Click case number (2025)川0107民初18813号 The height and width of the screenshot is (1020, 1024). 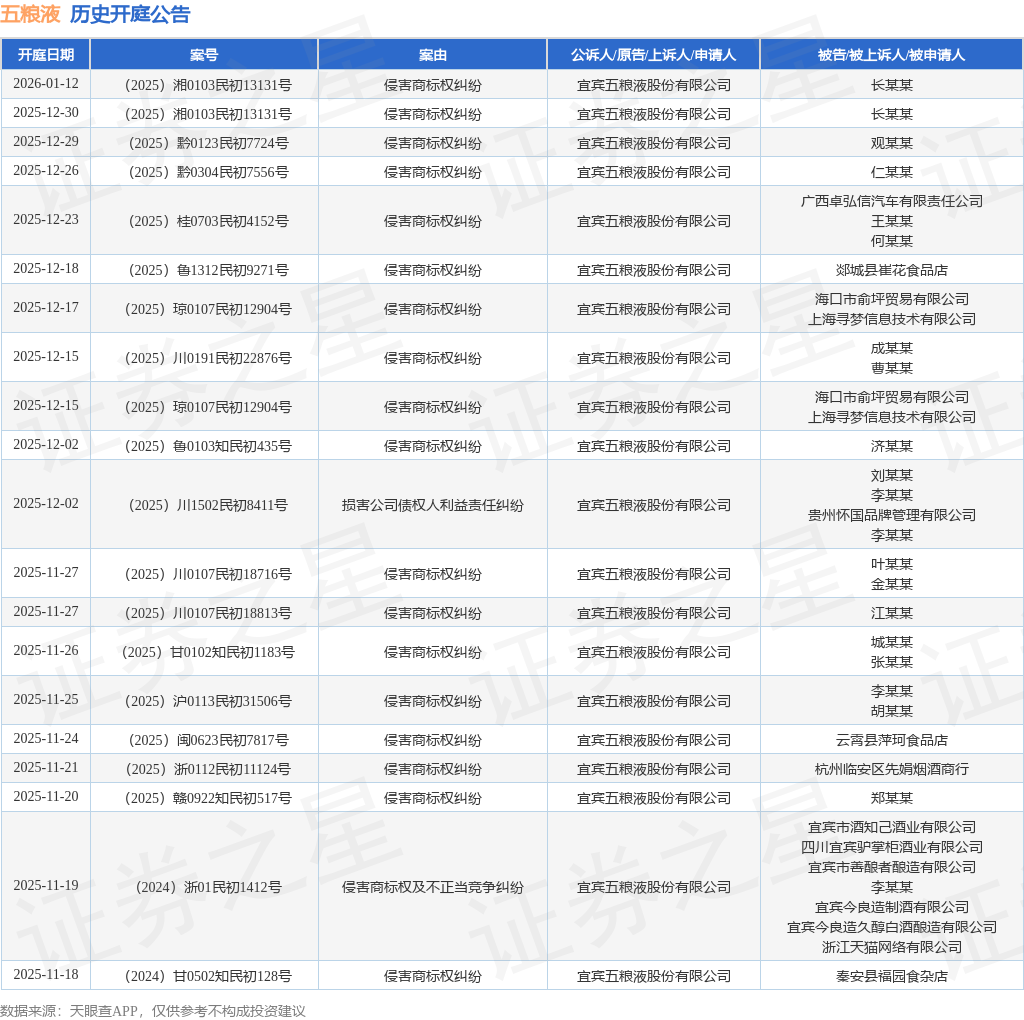(208, 614)
